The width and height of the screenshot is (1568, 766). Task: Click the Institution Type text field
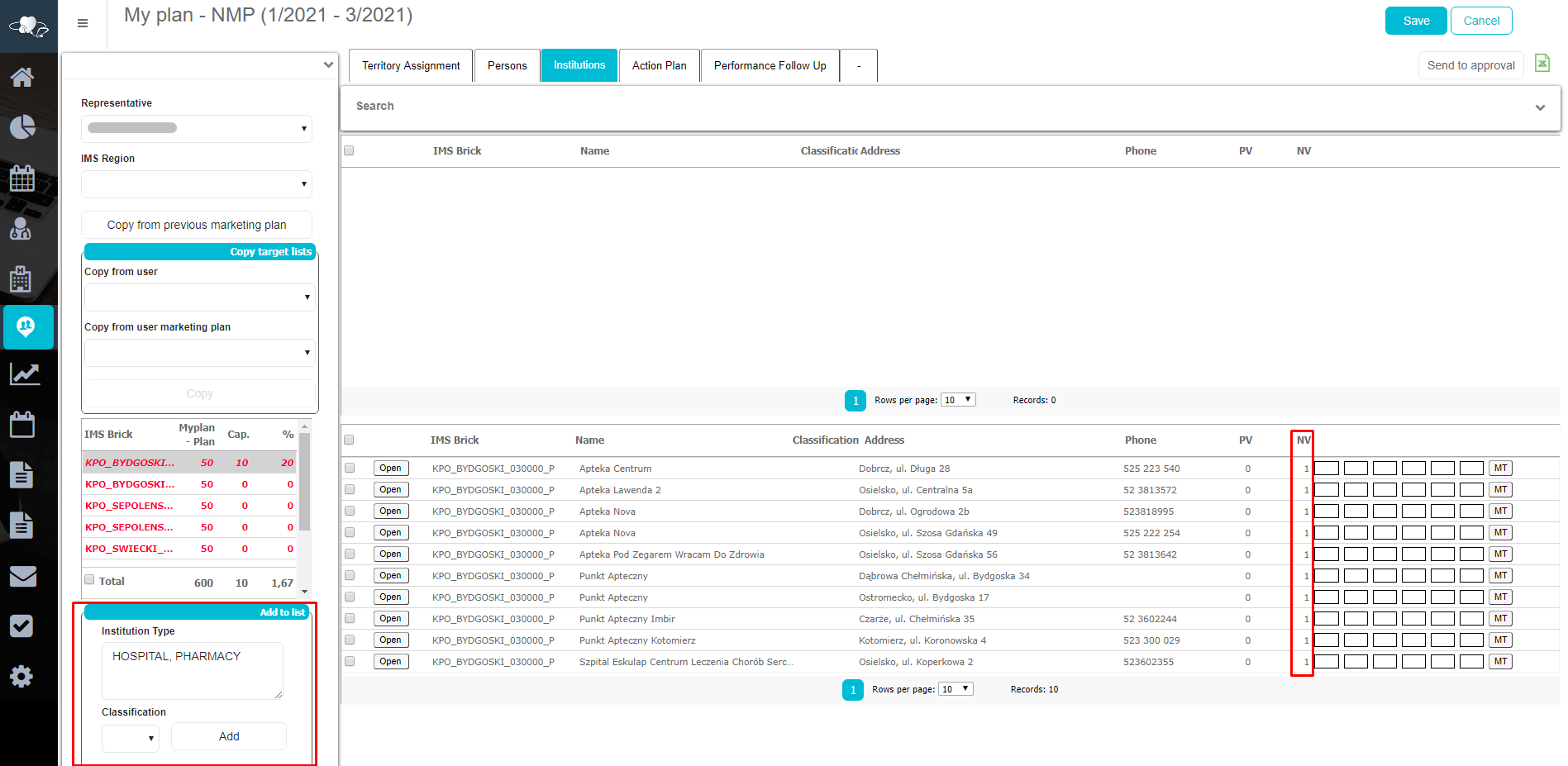click(x=192, y=671)
